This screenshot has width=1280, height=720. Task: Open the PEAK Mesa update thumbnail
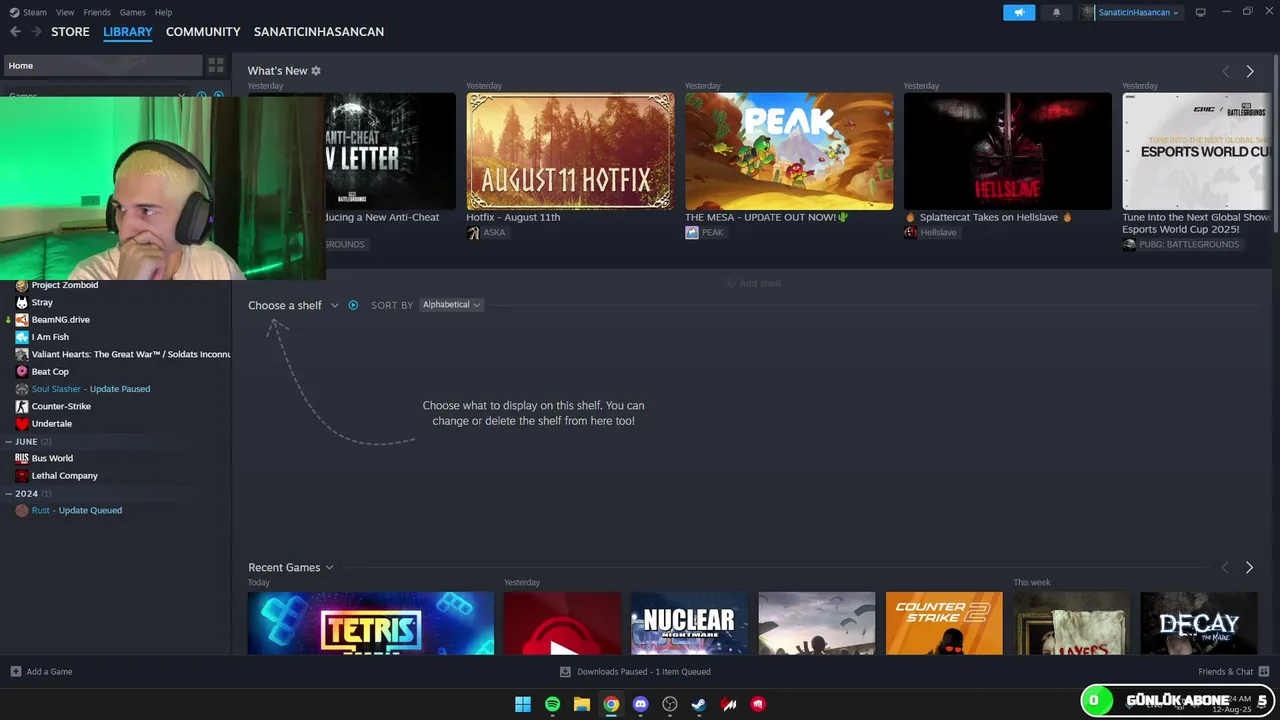(789, 151)
